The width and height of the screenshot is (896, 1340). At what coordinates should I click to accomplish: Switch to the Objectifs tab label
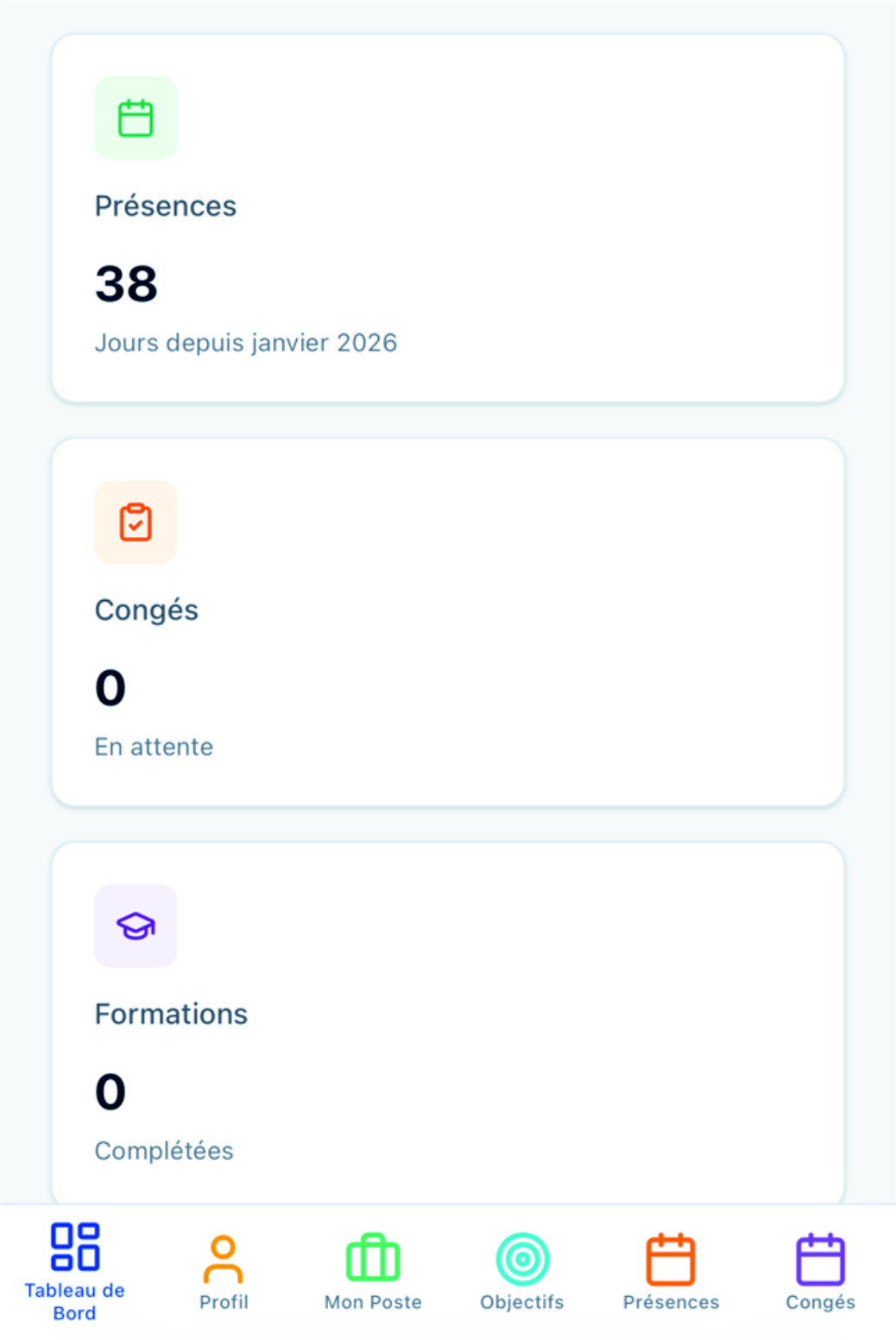(522, 1302)
